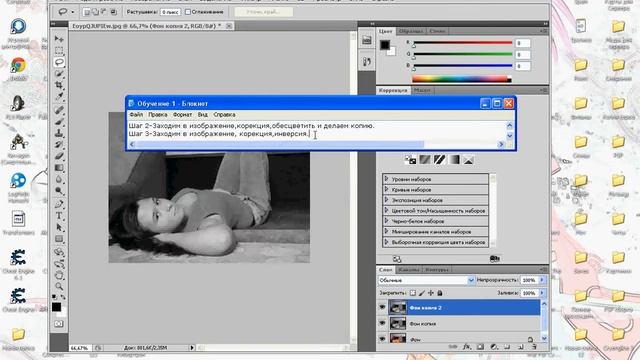Expand 'Уровни наборов' presets
This screenshot has height=360, width=640.
click(386, 179)
